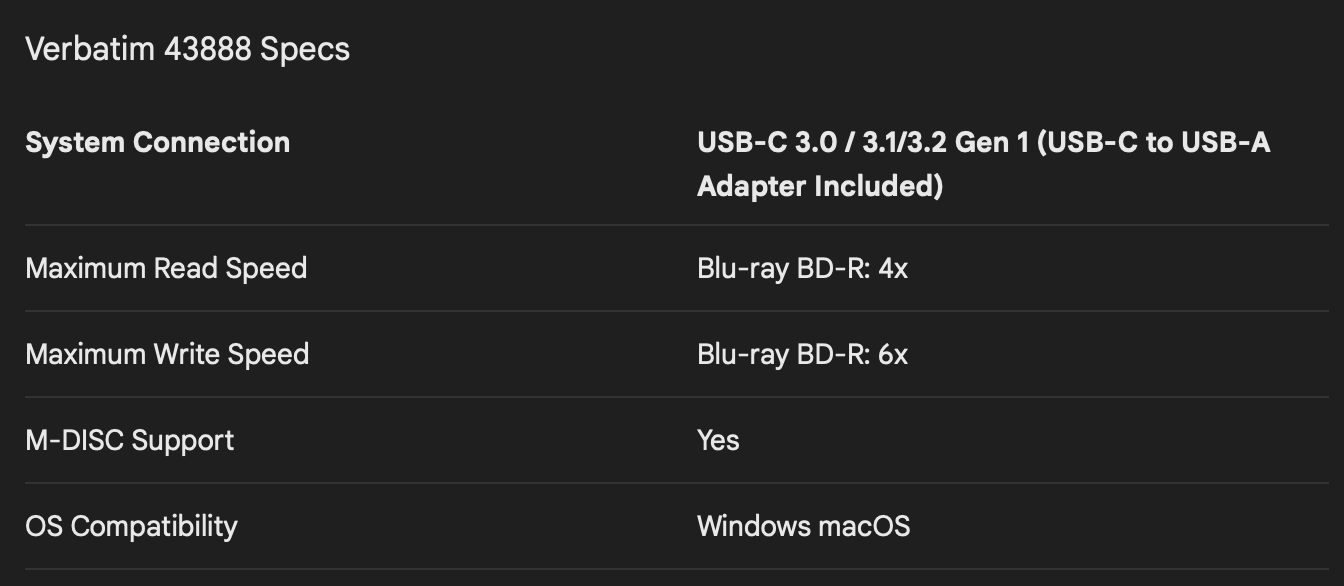Select the M-DISC Support label
Screen dimensions: 1344x586
pyautogui.click(x=129, y=440)
